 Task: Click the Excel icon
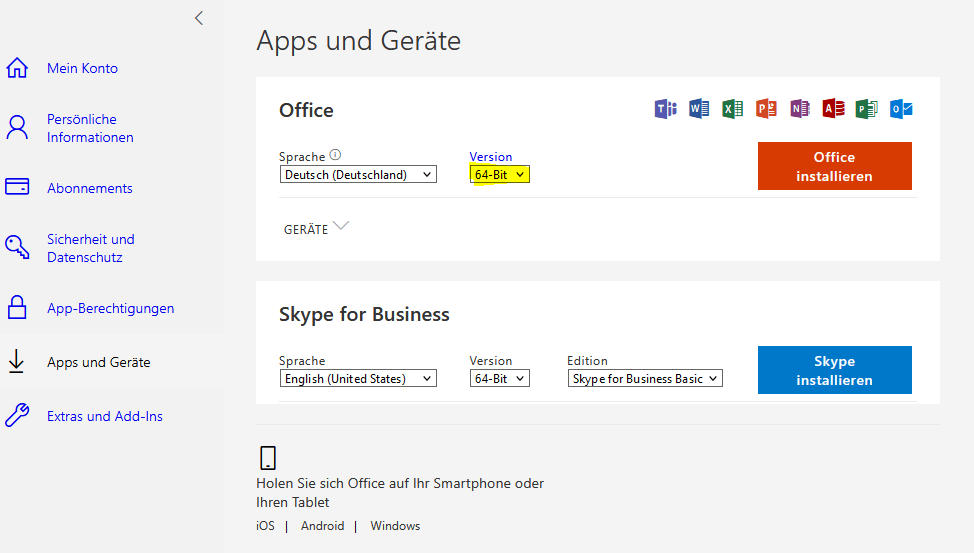(x=732, y=109)
